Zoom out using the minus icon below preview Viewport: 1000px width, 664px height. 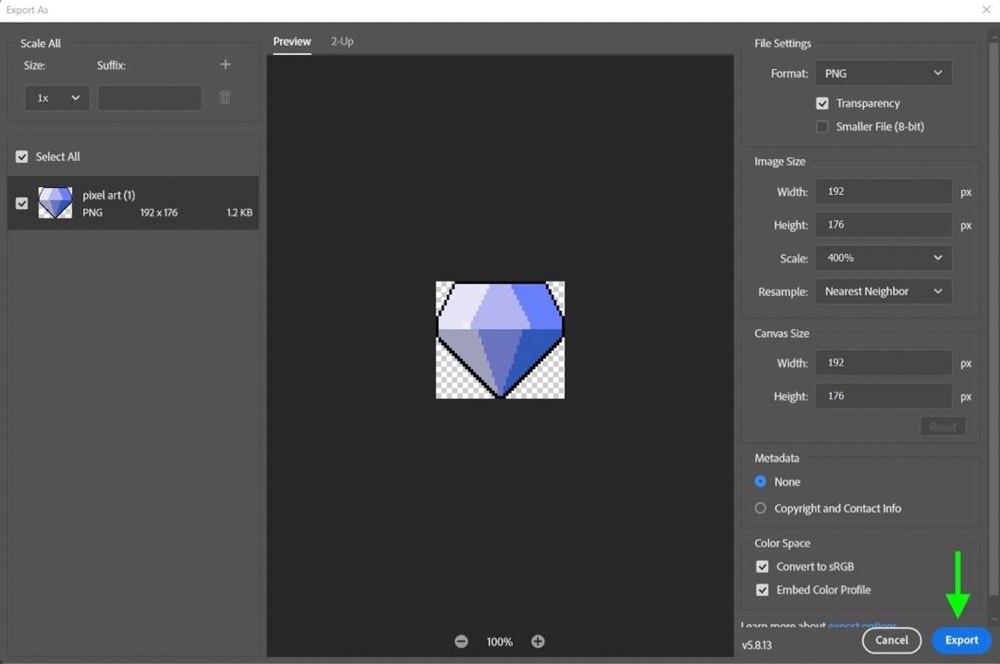461,641
